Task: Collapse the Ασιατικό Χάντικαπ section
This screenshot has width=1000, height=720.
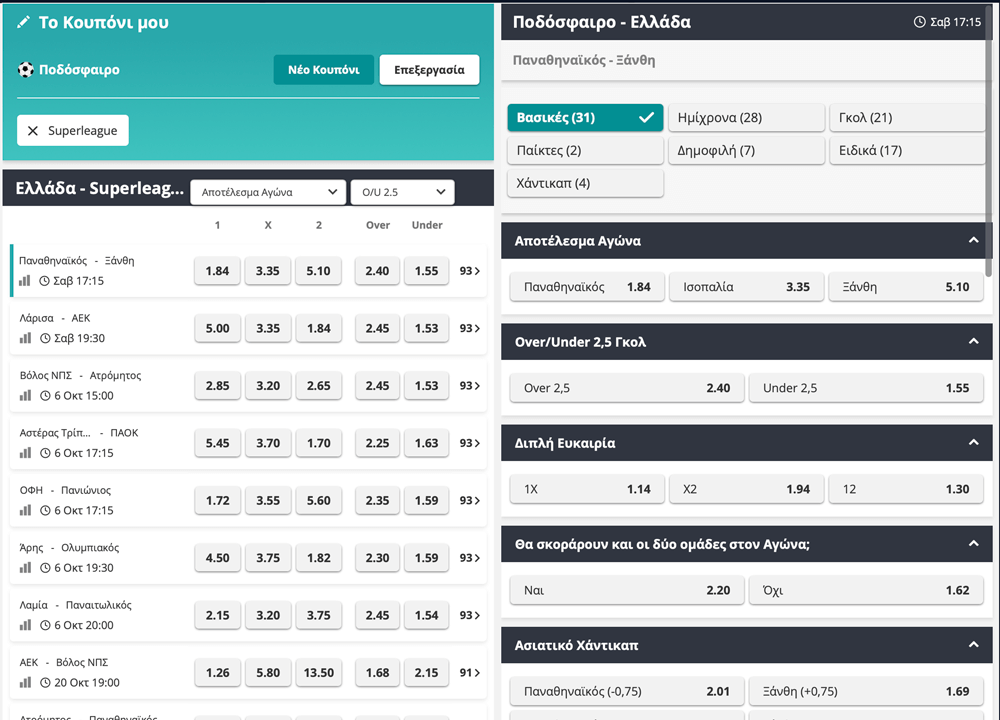Action: (973, 644)
